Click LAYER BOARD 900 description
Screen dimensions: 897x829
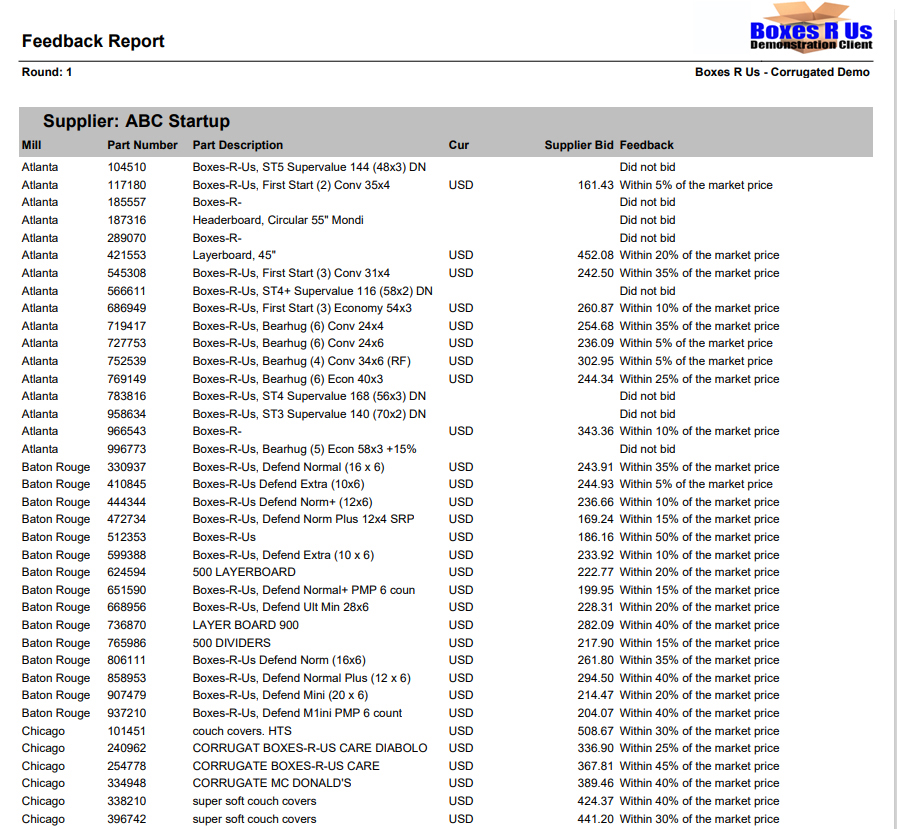(x=246, y=625)
